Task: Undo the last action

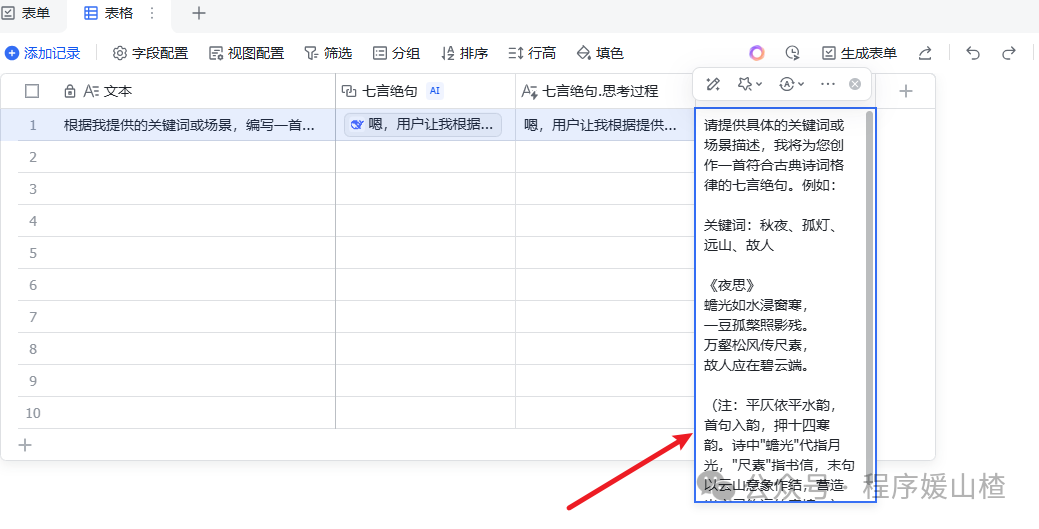Action: 973,53
